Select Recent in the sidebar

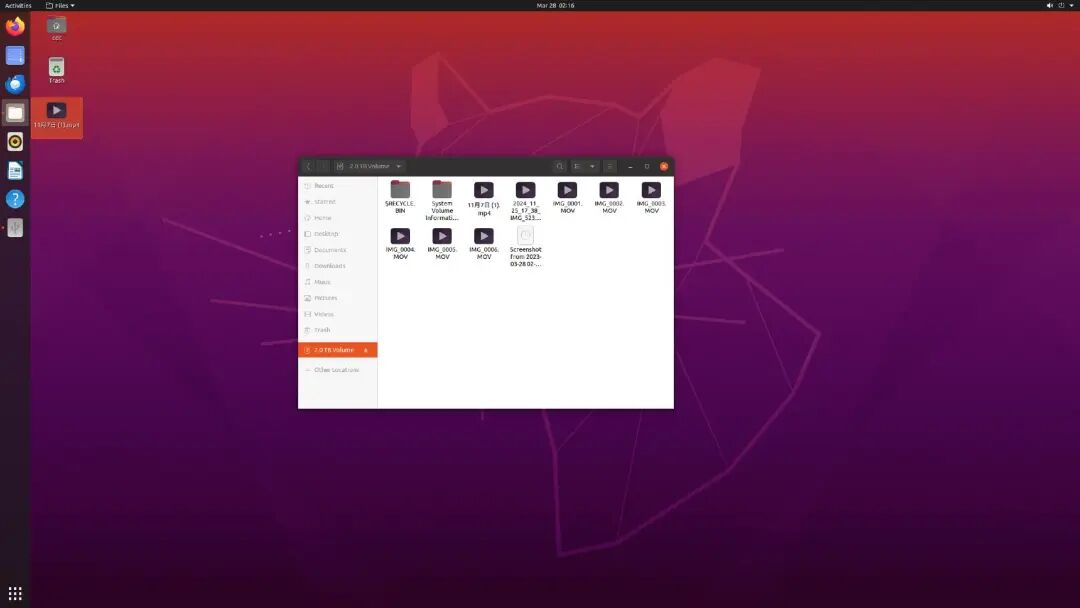(x=324, y=186)
